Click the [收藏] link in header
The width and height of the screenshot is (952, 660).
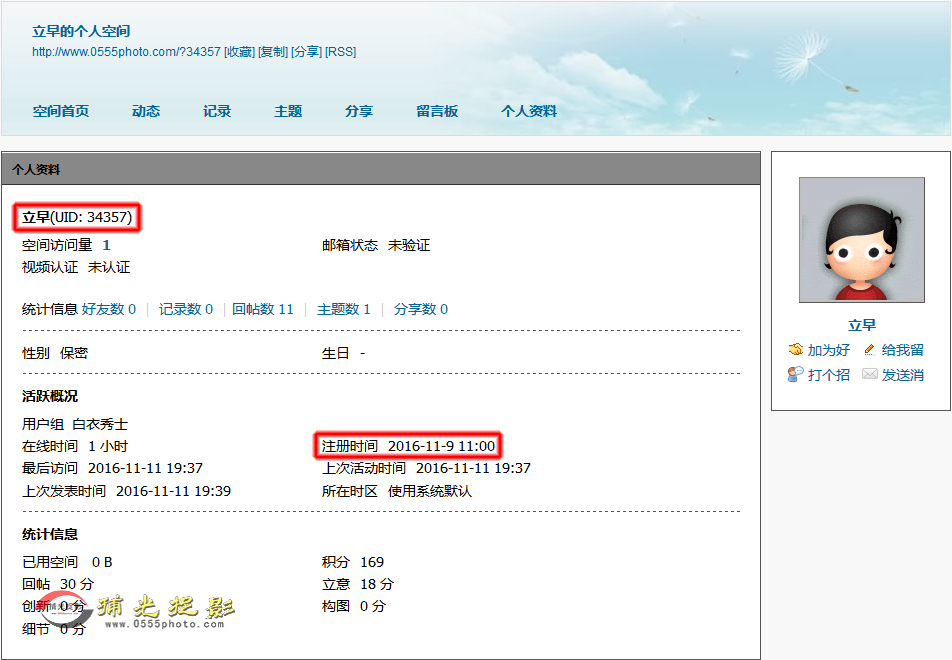pyautogui.click(x=239, y=52)
